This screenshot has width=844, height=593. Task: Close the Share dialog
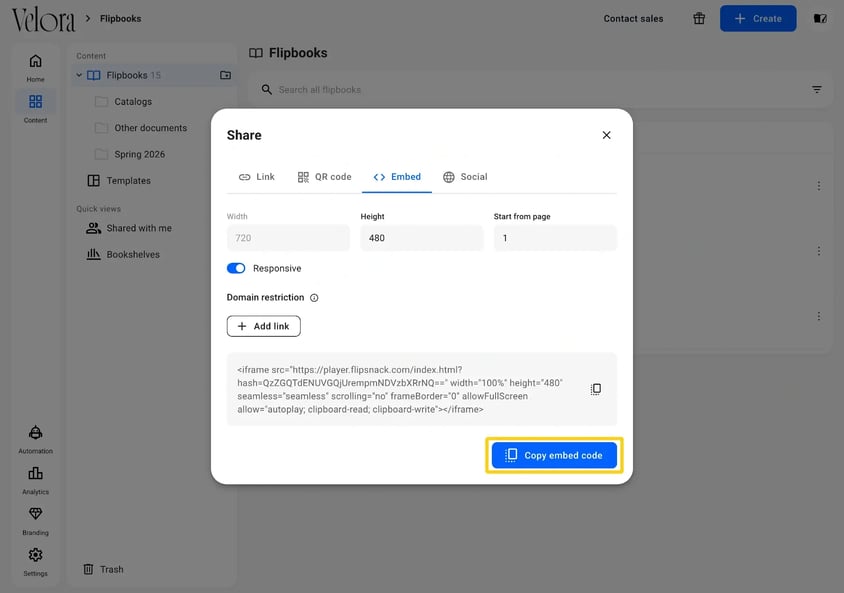pos(606,135)
